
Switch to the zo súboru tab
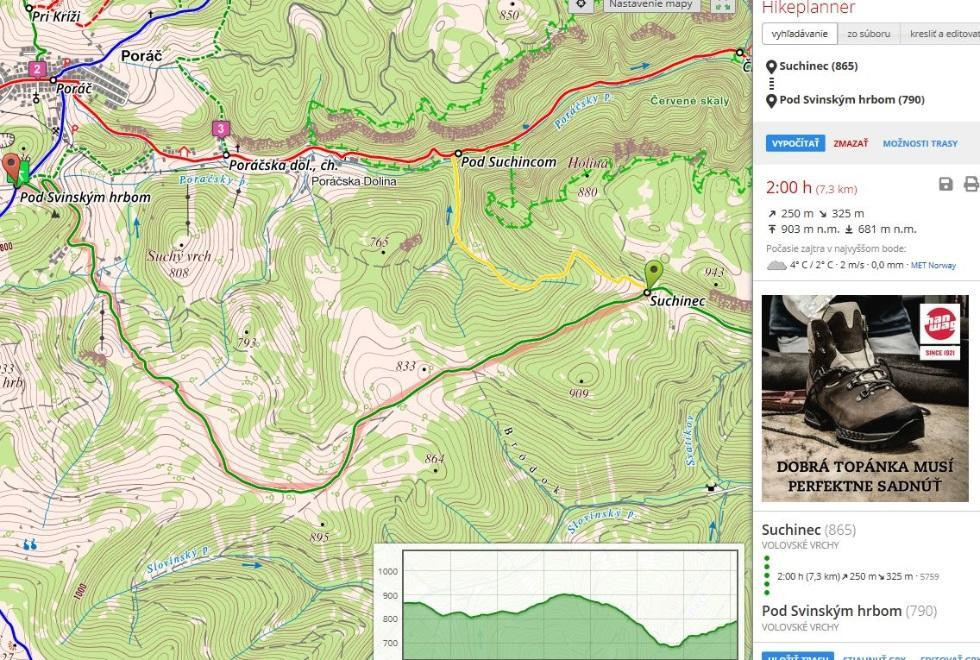click(868, 34)
